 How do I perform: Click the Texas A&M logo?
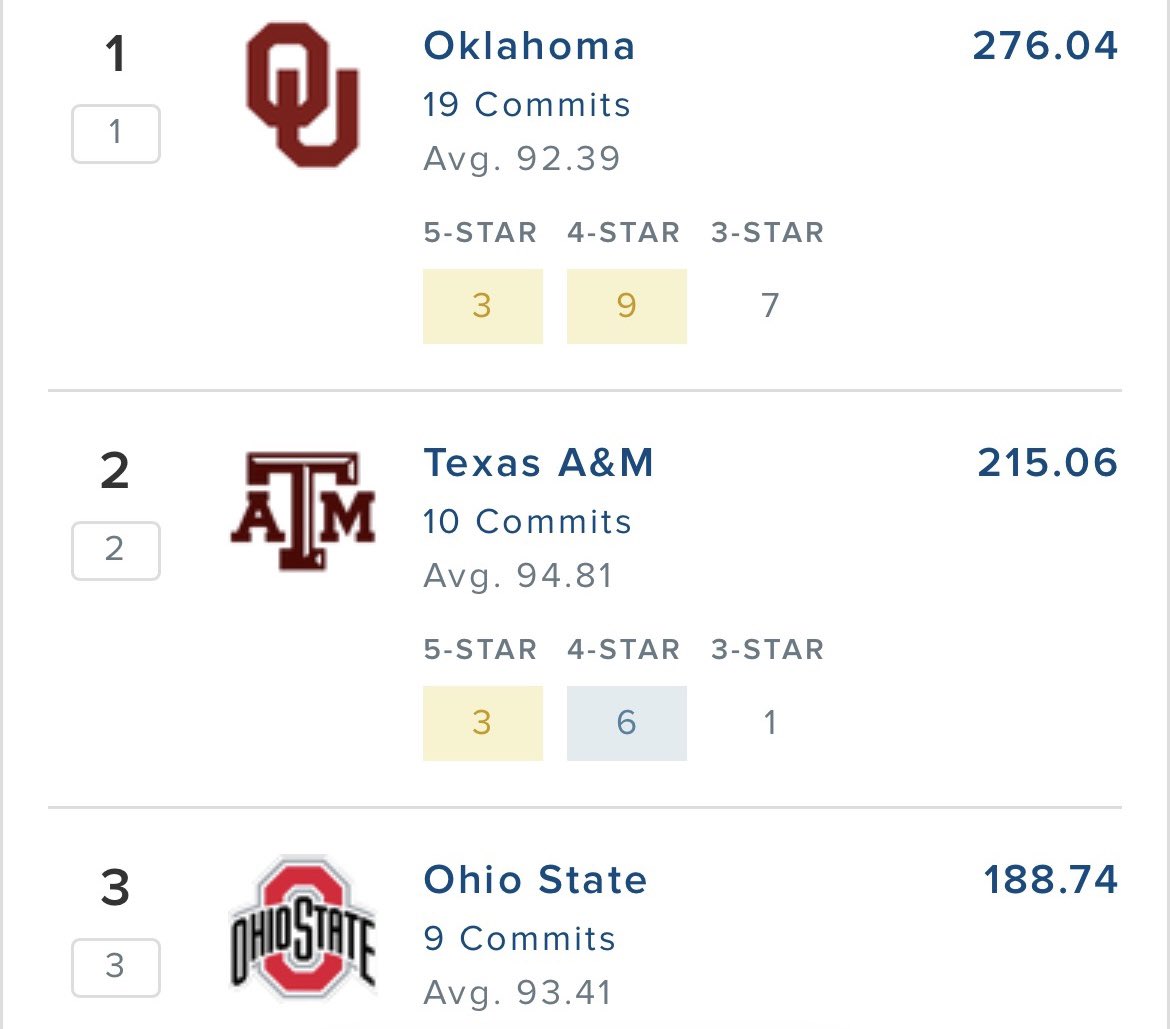pos(302,511)
